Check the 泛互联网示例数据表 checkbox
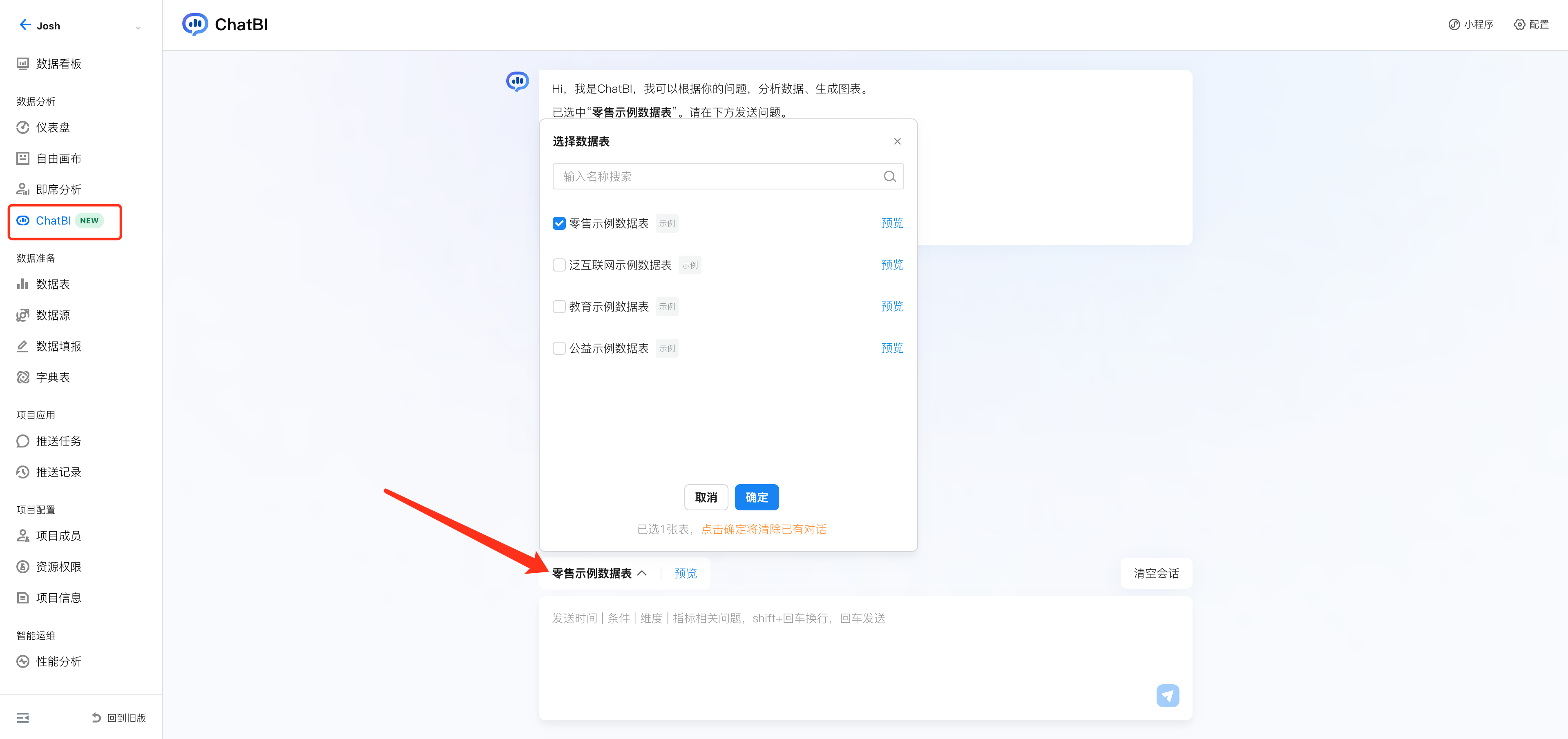 pyautogui.click(x=559, y=265)
